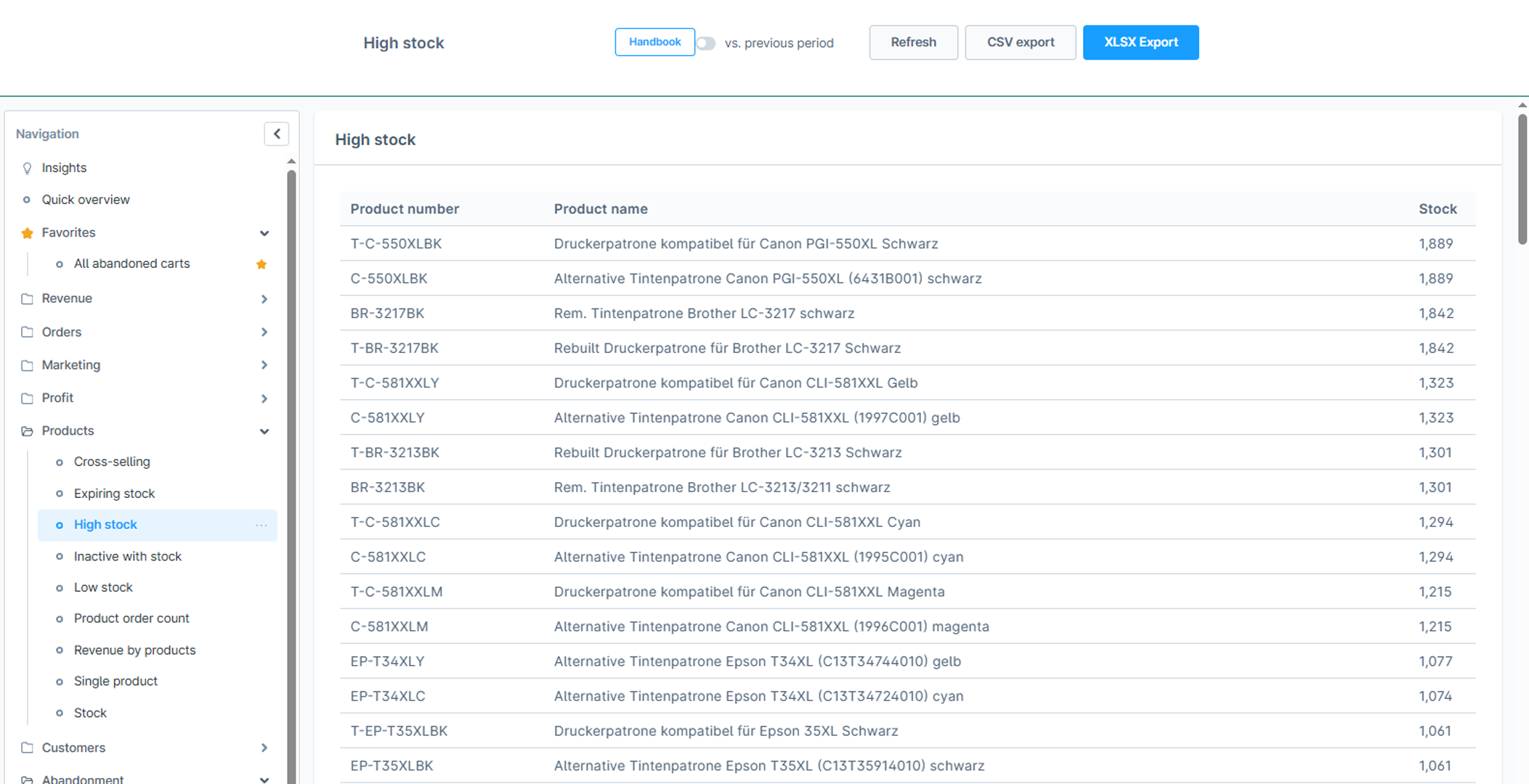Collapse the Favorites section chevron

click(x=264, y=233)
